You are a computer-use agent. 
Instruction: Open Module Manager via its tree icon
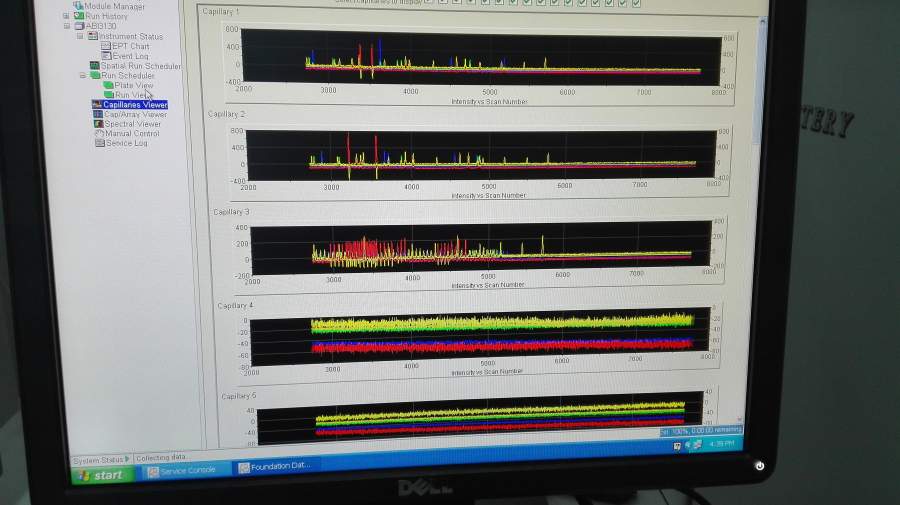point(79,5)
